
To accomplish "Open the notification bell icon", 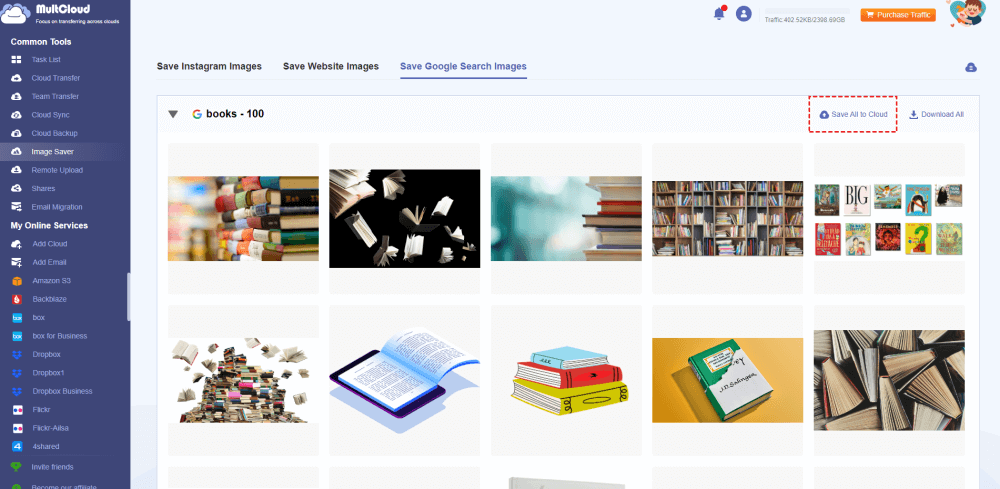I will (x=719, y=13).
